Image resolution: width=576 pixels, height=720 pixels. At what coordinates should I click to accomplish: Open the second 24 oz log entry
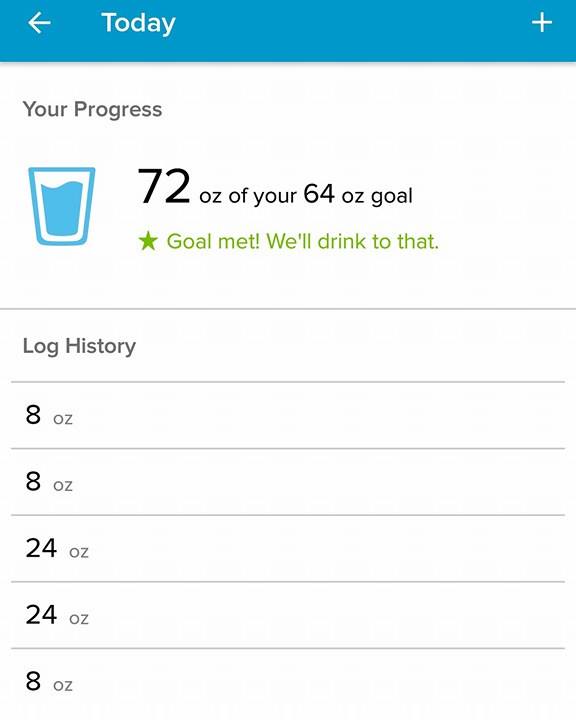288,615
